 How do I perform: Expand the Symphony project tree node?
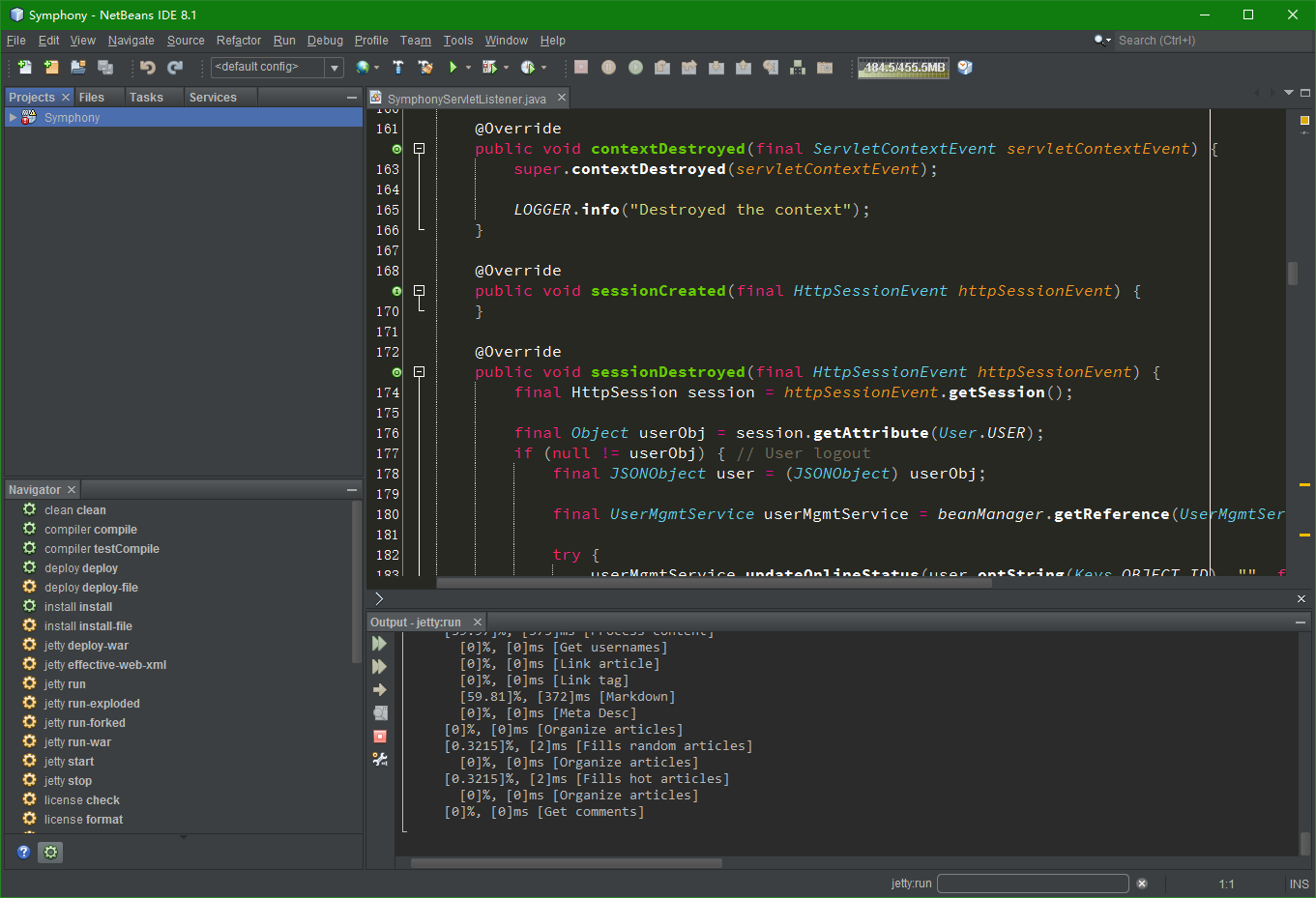[13, 118]
